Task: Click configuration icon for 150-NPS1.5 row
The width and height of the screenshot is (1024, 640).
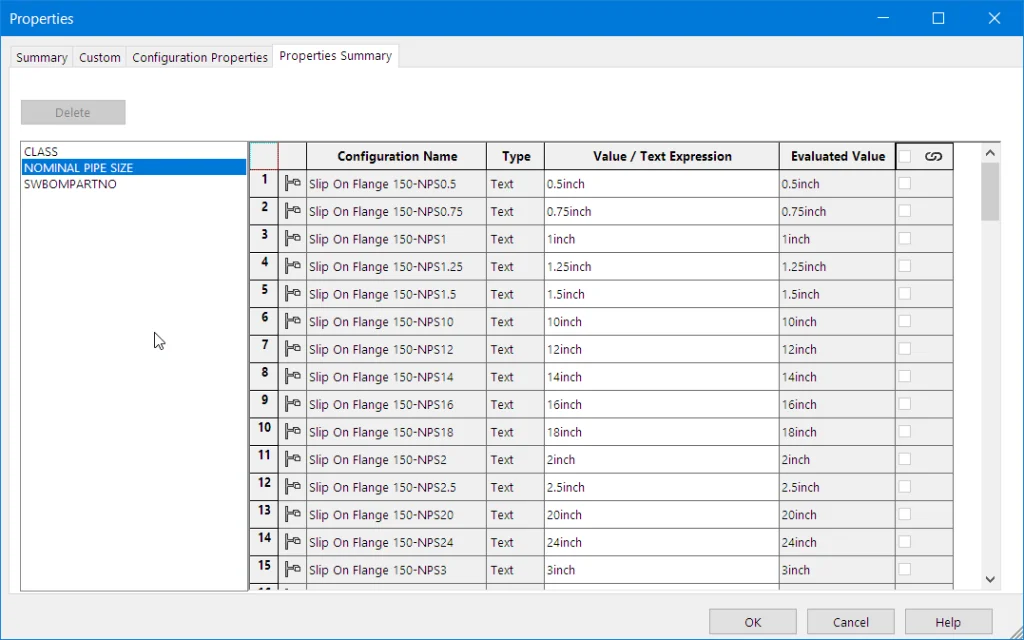Action: click(x=292, y=294)
